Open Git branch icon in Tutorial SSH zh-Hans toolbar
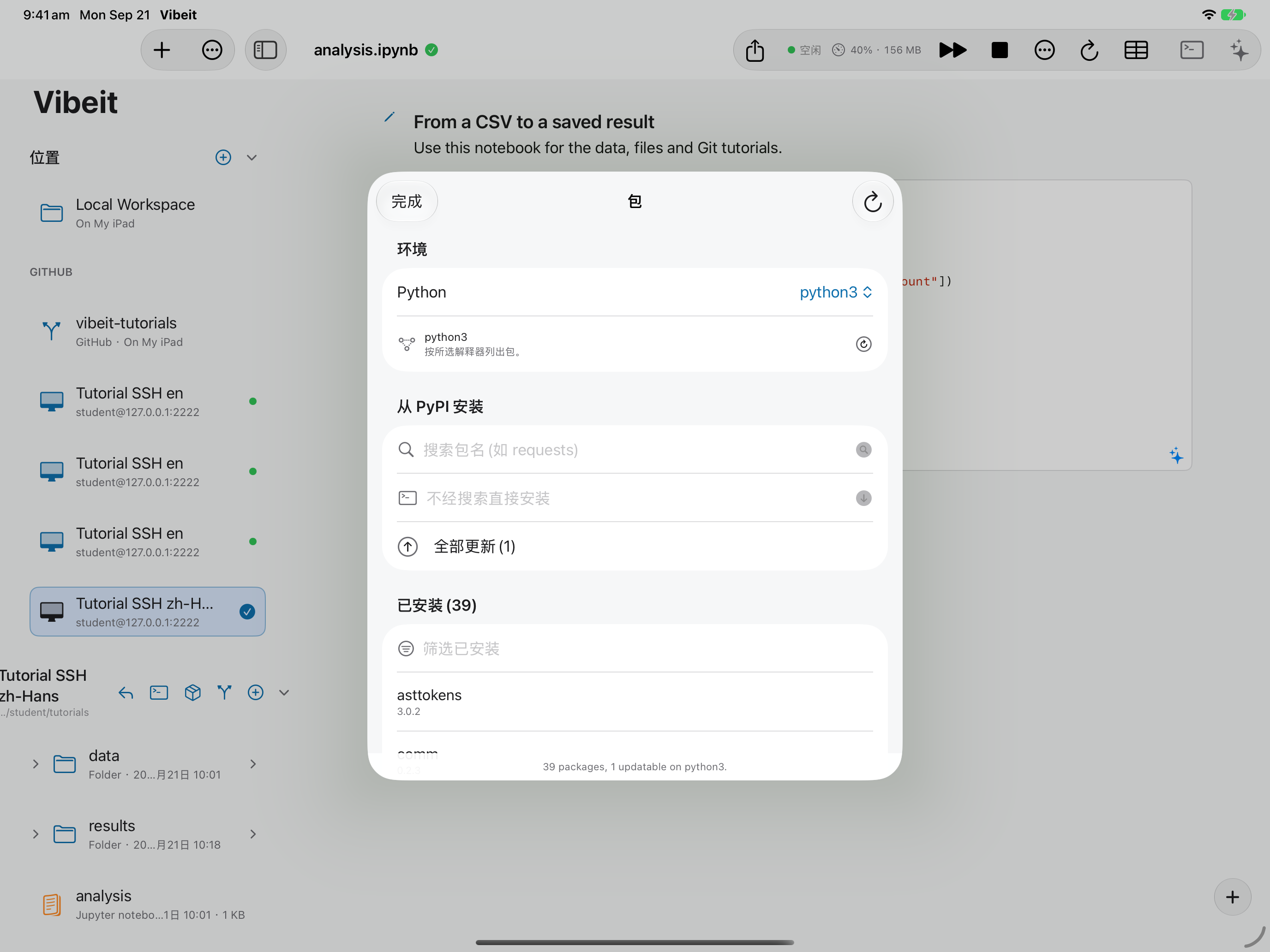The image size is (1270, 952). click(x=224, y=693)
